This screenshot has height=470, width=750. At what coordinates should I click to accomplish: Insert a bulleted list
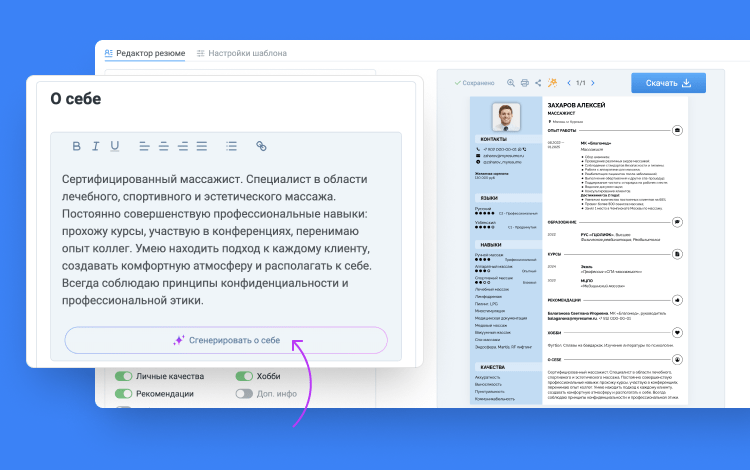point(232,146)
